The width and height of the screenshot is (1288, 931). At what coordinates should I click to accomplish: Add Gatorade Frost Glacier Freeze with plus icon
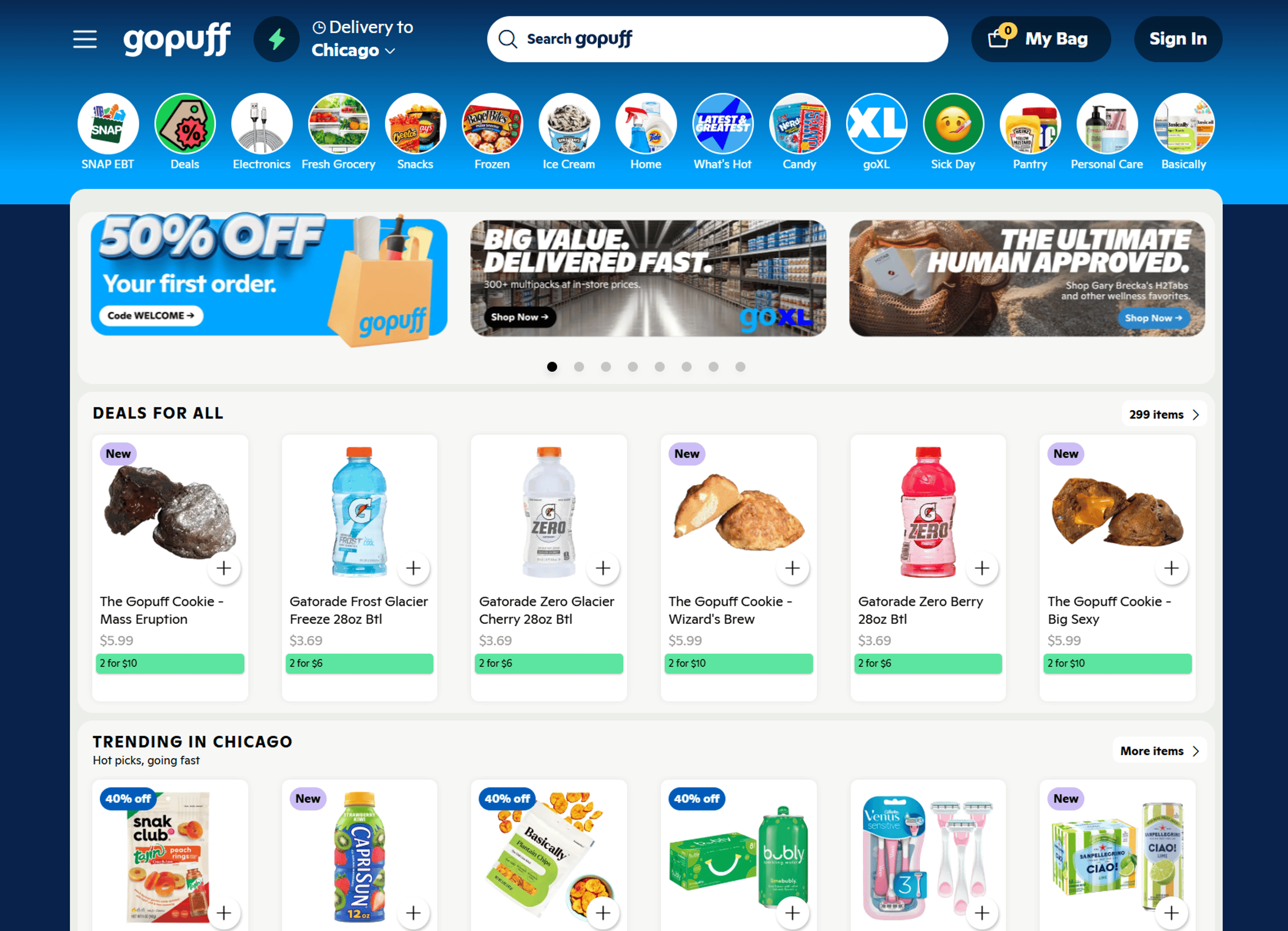pos(414,568)
